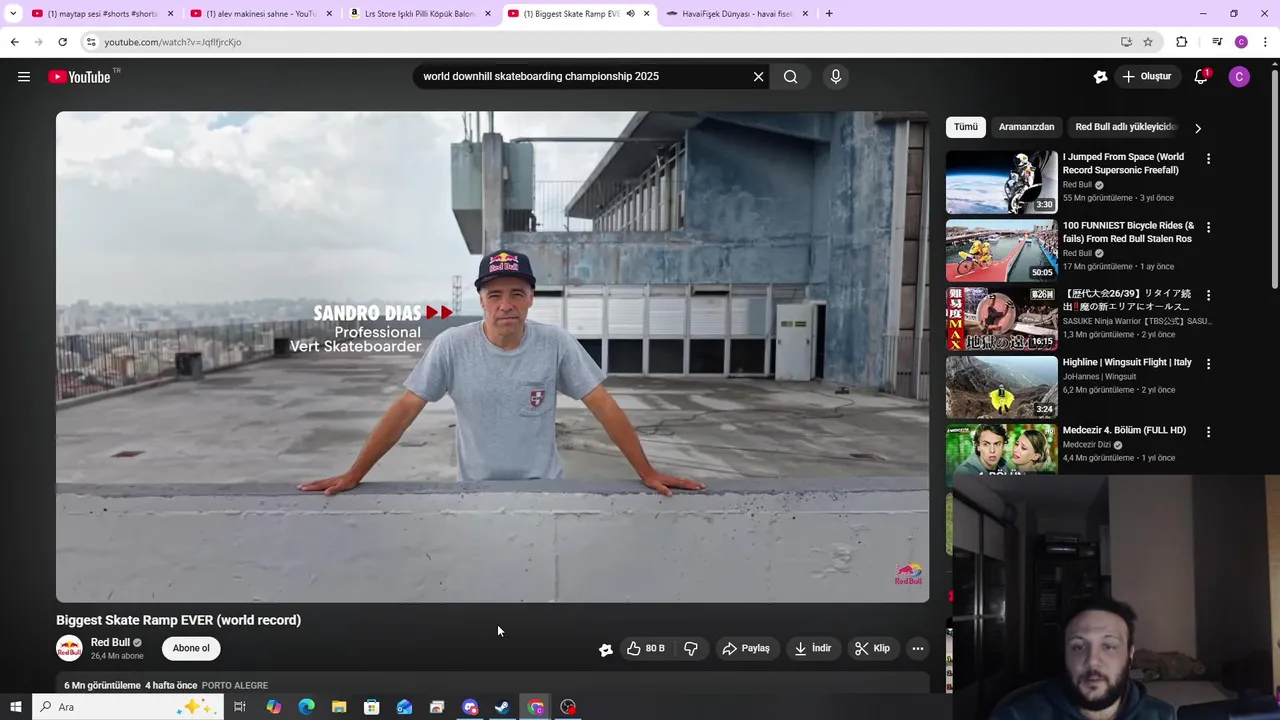Select the Tümü filter chip

coord(966,127)
